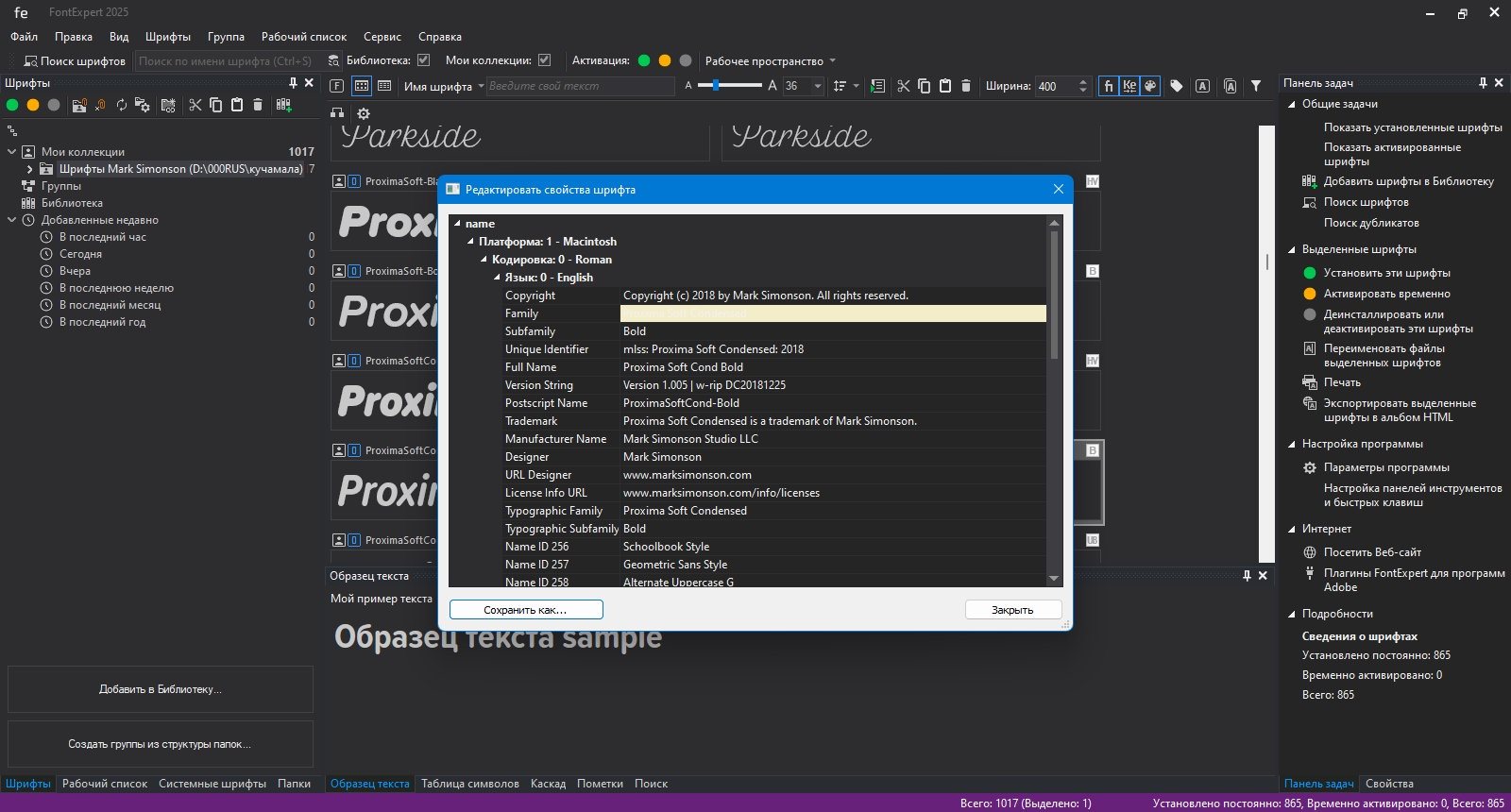1511x812 pixels.
Task: Click Показать установленные шрифты link
Action: (x=1413, y=127)
